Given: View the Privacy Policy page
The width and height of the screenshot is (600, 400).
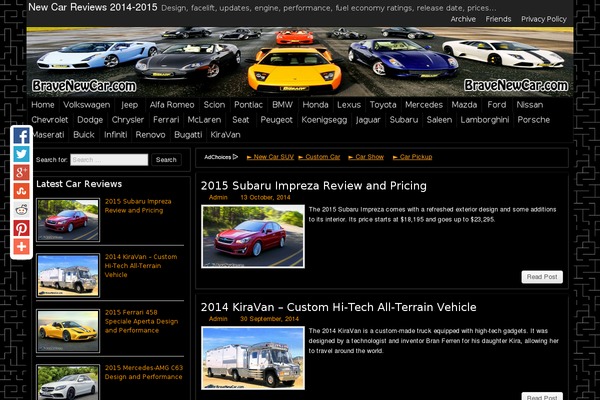Looking at the screenshot, I should (544, 19).
